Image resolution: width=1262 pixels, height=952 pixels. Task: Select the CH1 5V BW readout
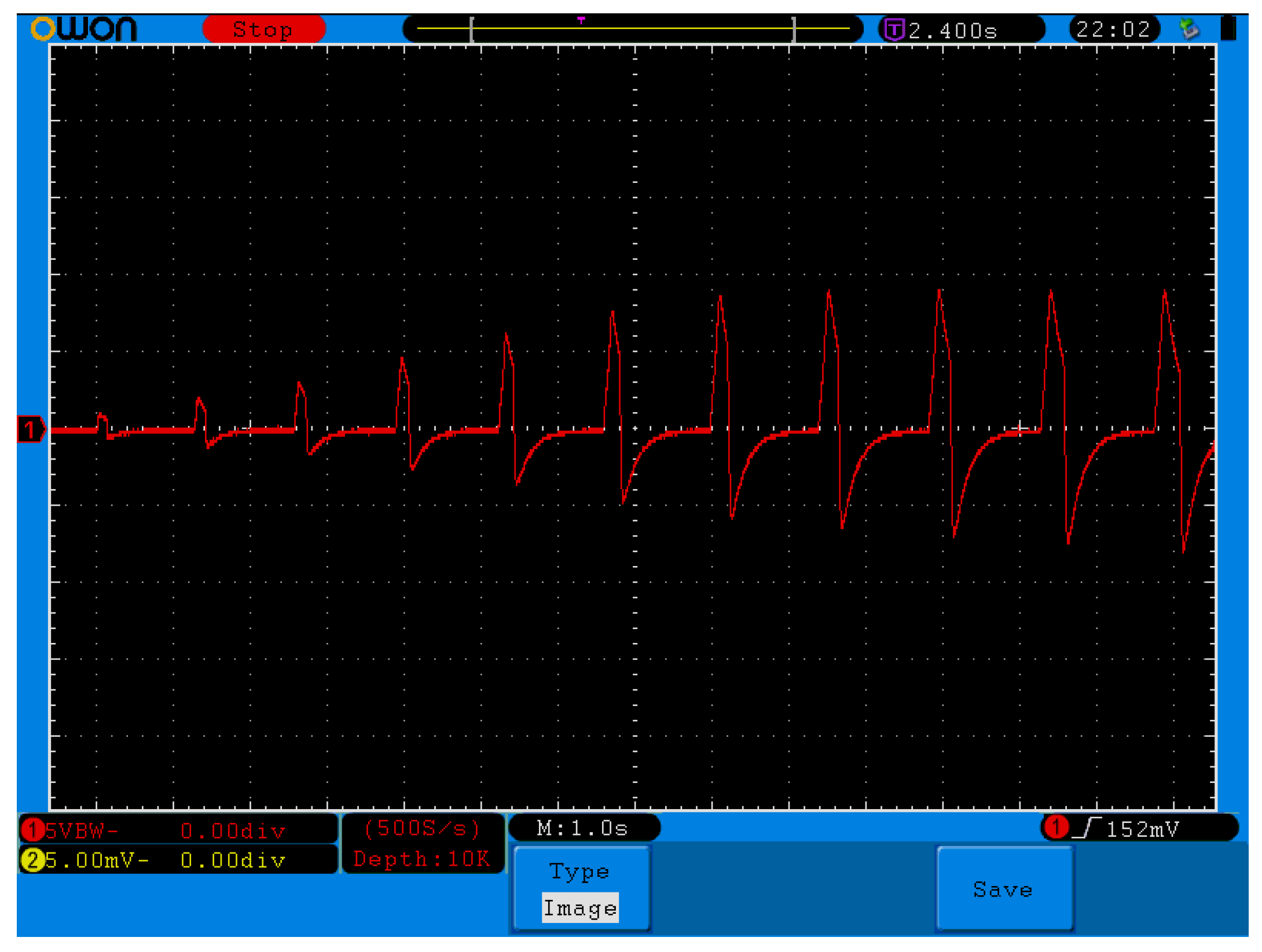tap(81, 831)
